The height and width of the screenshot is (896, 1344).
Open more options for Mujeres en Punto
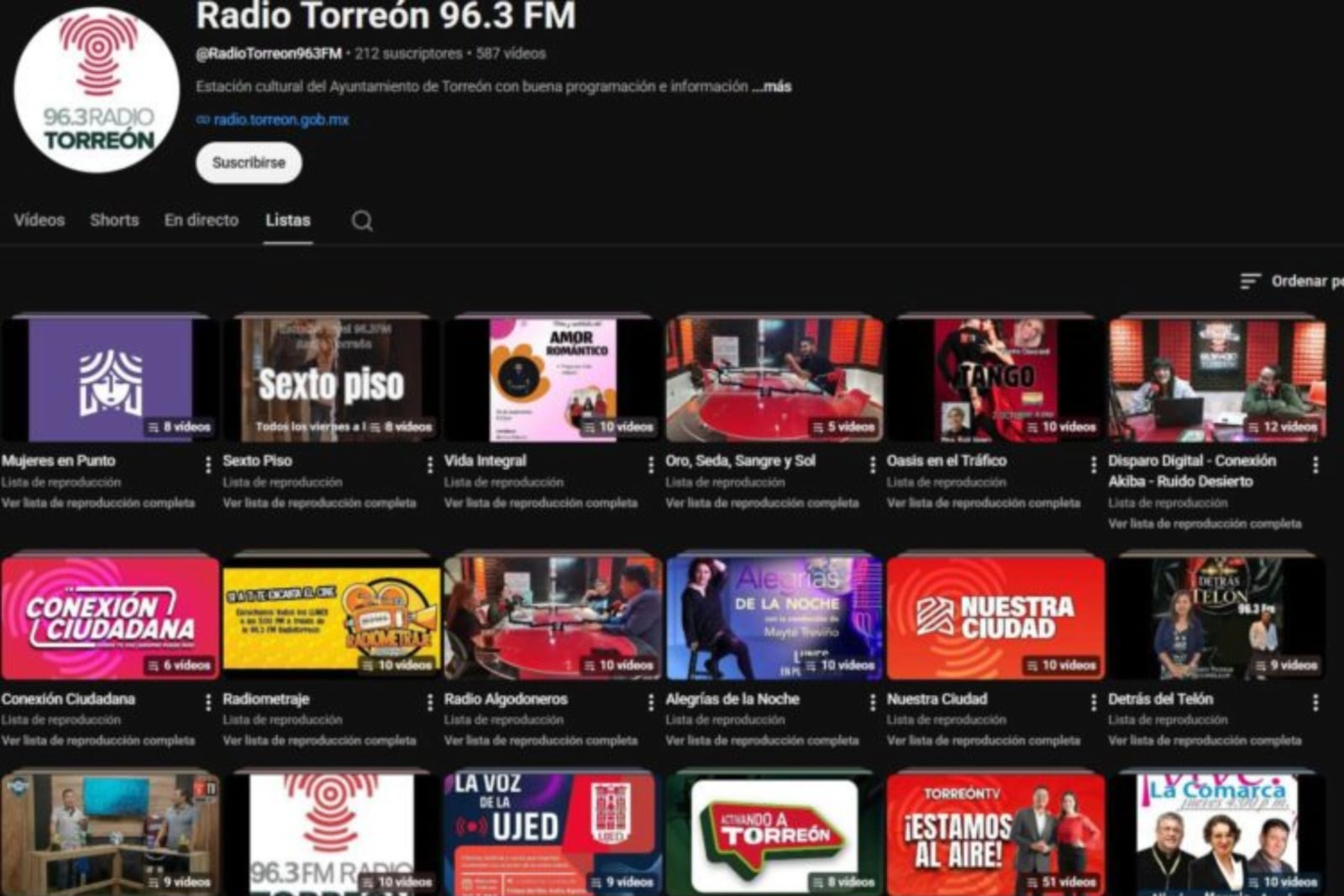[207, 464]
